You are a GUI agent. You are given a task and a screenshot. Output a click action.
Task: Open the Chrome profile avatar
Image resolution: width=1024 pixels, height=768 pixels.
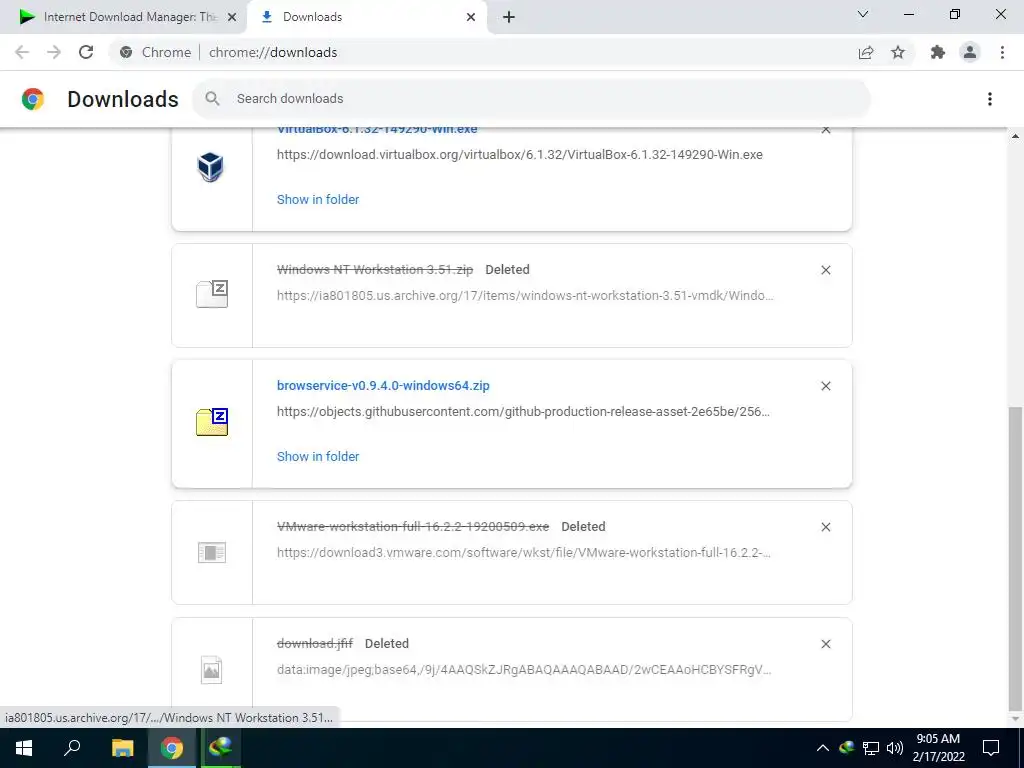pyautogui.click(x=970, y=52)
